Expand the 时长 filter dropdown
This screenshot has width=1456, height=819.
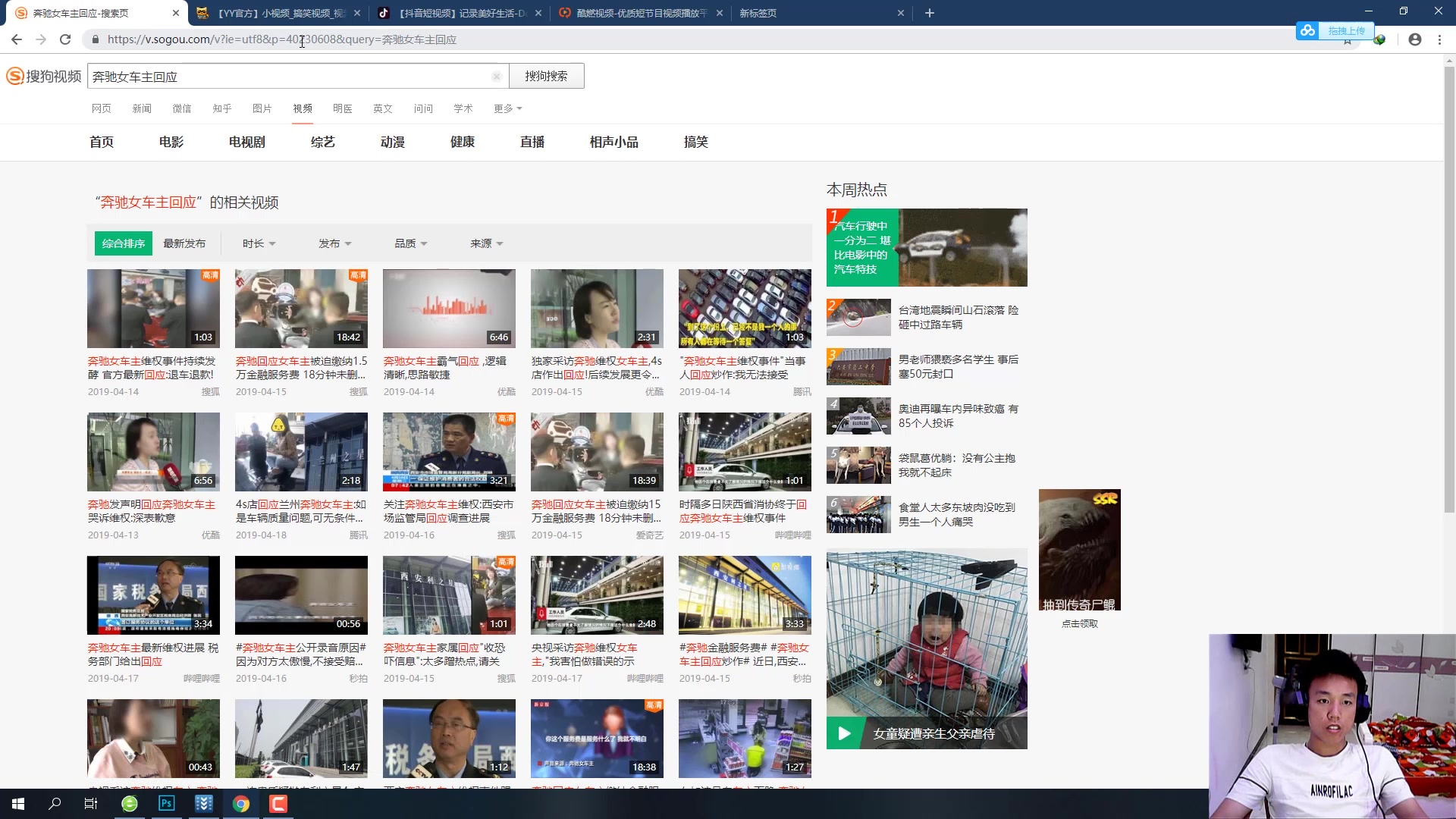(259, 243)
